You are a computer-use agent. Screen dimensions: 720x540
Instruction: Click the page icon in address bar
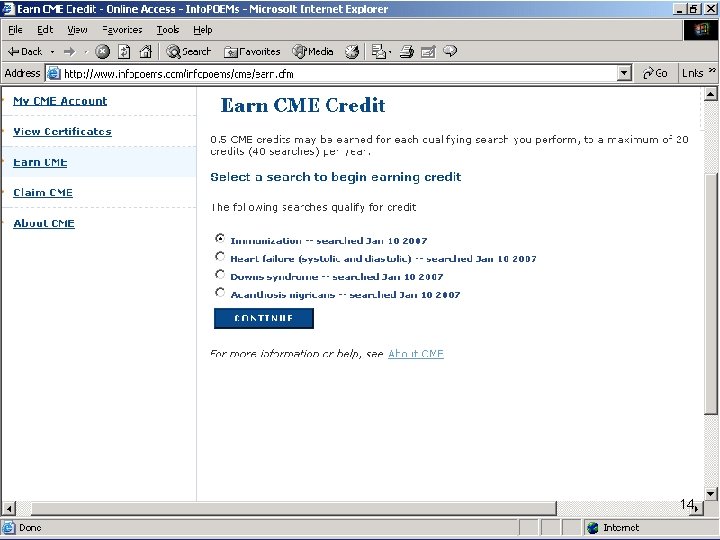(54, 73)
